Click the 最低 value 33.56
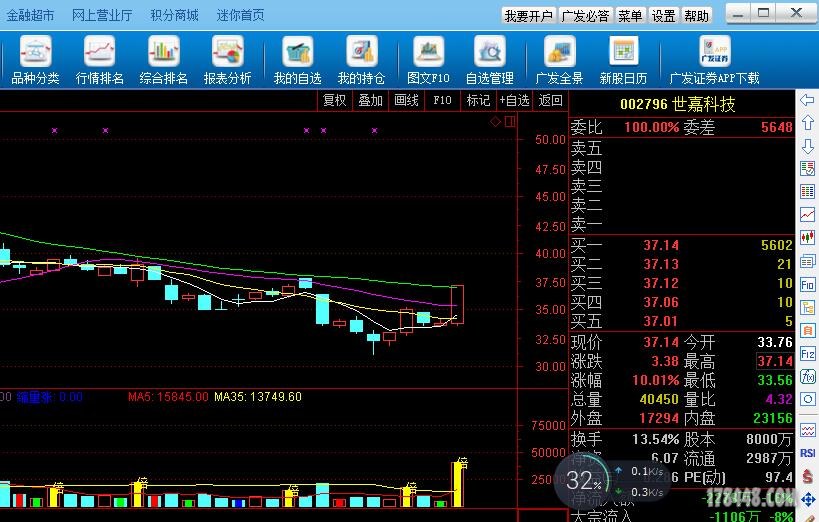The width and height of the screenshot is (819, 522). coord(775,380)
